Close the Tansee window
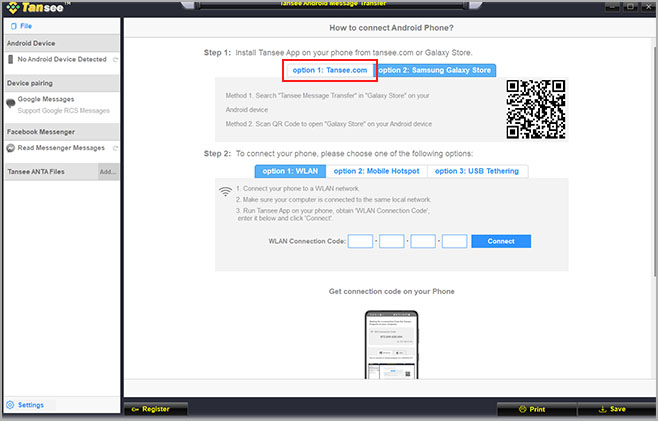This screenshot has width=658, height=421. tap(648, 7)
